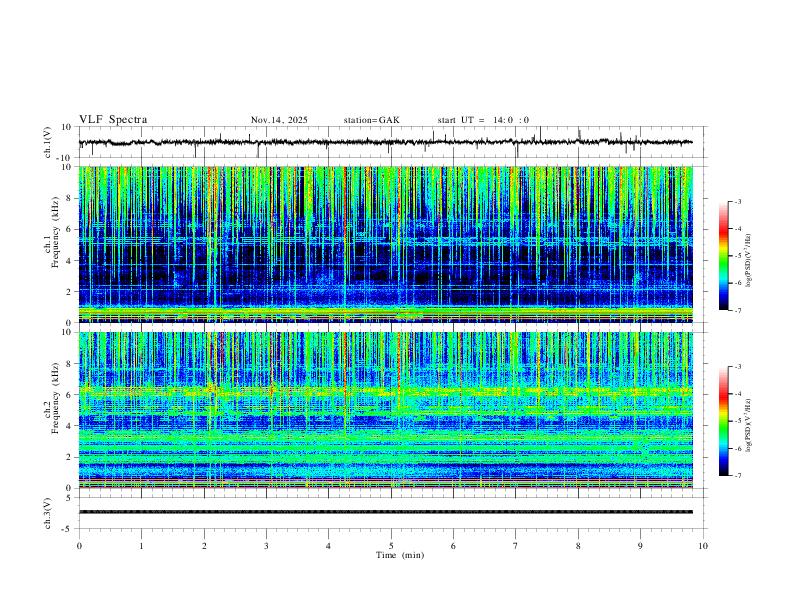Select the "Nov.14, 2025" date label
Viewport: 792px width, 612px height.
279,120
